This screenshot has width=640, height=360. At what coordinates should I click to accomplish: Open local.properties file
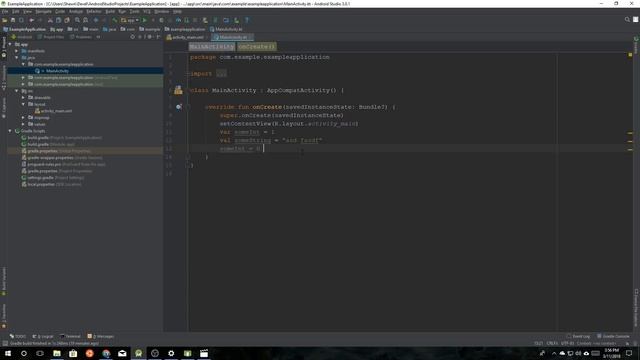coord(51,184)
